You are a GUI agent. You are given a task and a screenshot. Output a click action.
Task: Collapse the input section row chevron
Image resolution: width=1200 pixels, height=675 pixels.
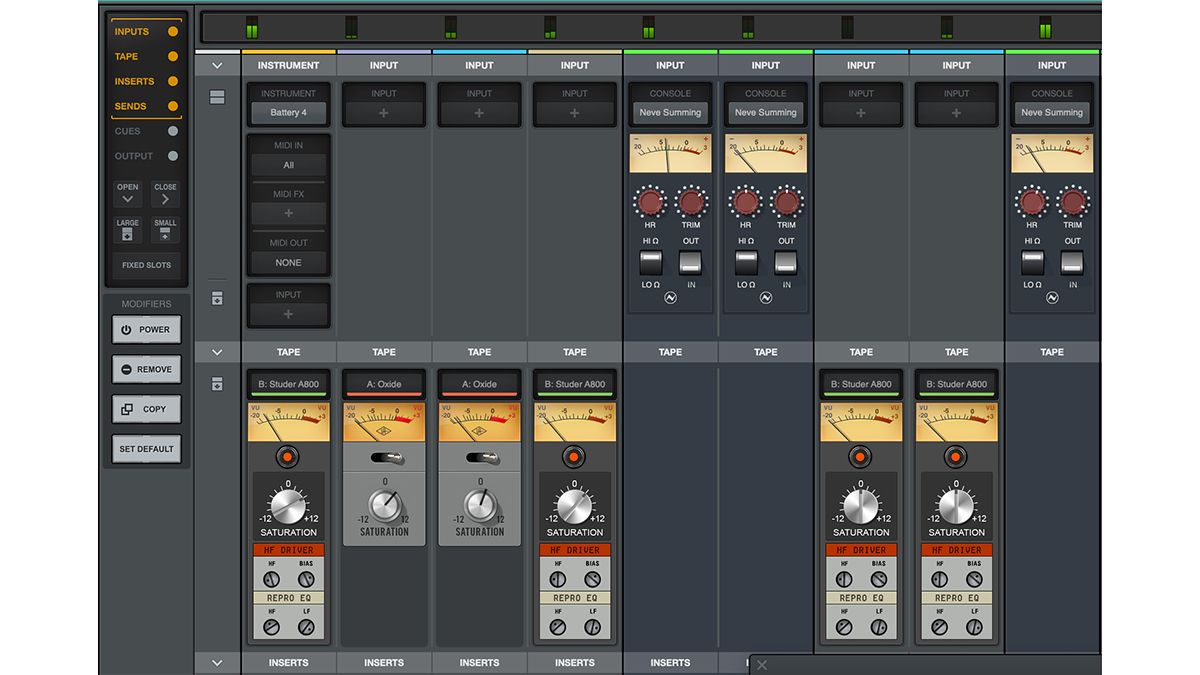[217, 66]
